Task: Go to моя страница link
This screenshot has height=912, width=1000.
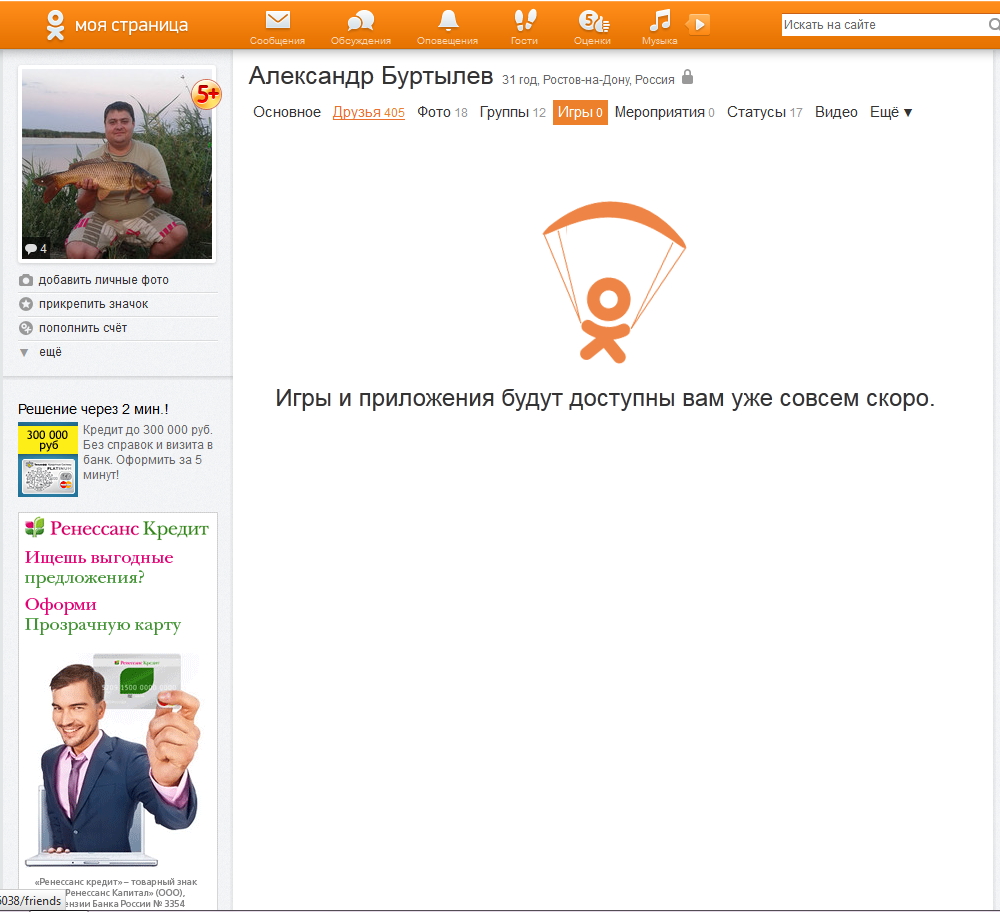Action: click(131, 25)
